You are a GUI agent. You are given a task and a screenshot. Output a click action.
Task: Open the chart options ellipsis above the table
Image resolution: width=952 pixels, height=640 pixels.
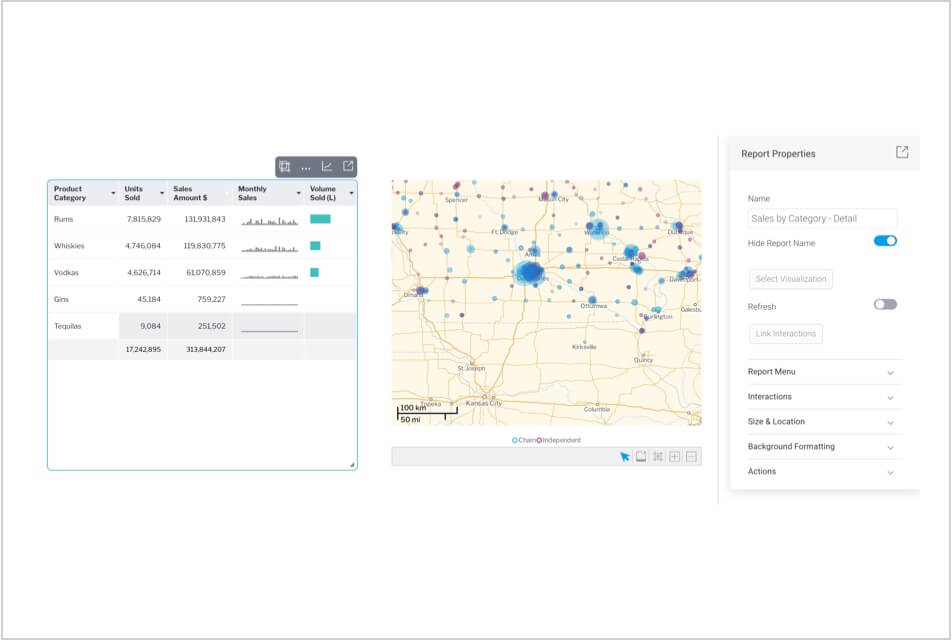pos(305,166)
